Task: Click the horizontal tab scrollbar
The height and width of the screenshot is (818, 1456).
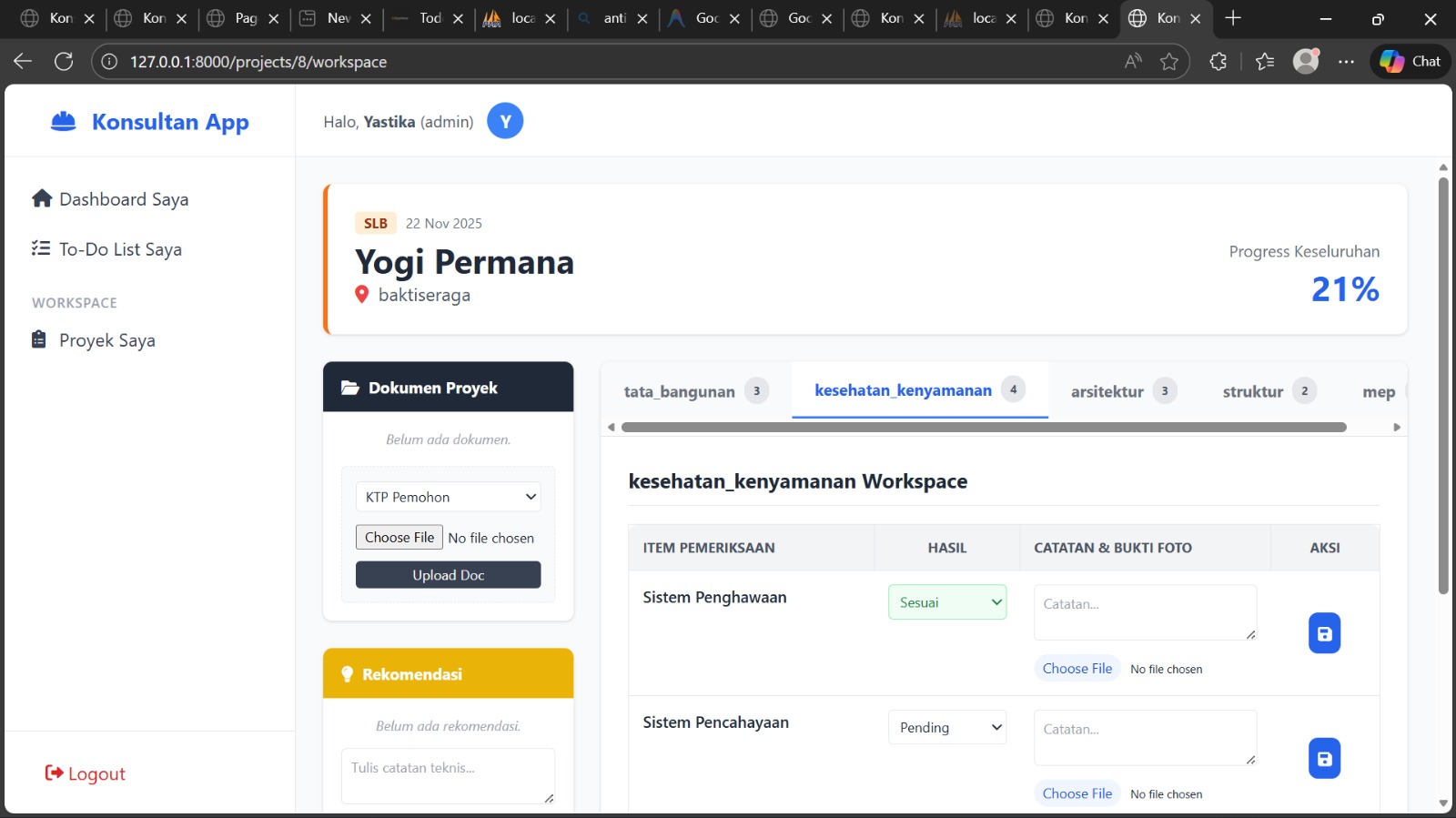Action: point(983,427)
